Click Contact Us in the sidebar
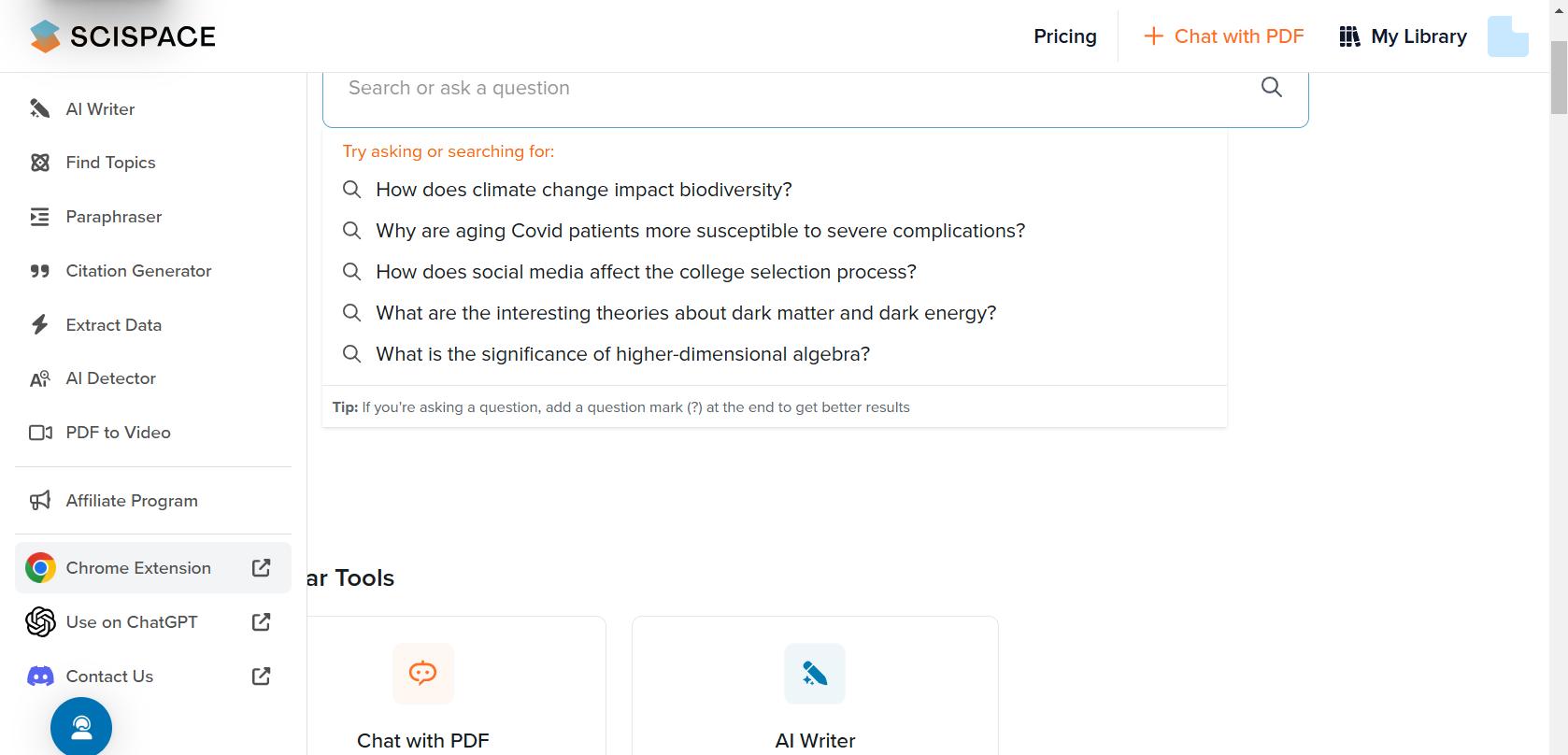Viewport: 1568px width, 755px height. [x=109, y=677]
